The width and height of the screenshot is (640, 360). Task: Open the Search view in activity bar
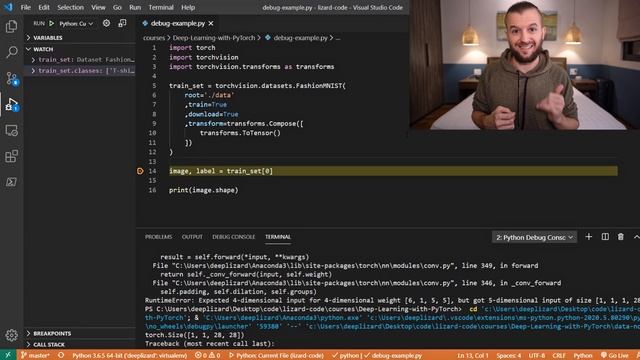click(x=11, y=52)
